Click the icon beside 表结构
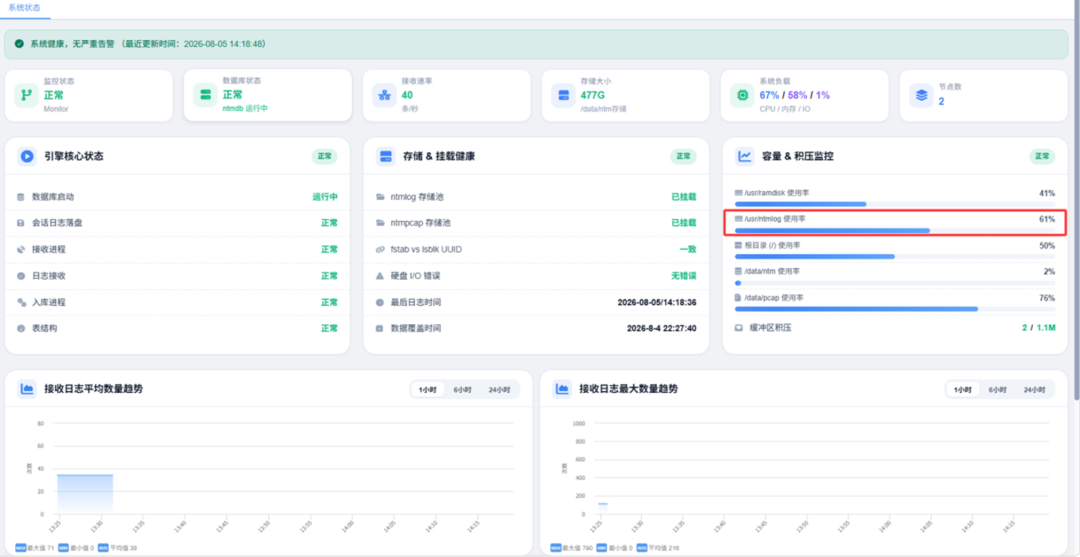This screenshot has height=557, width=1080. pos(21,328)
